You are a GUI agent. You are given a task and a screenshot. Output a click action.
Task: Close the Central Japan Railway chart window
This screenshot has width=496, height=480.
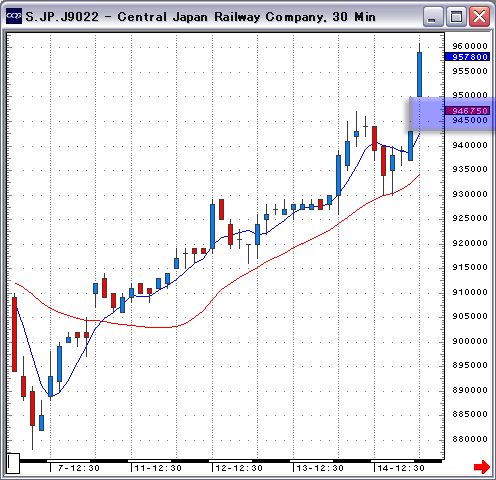(479, 17)
